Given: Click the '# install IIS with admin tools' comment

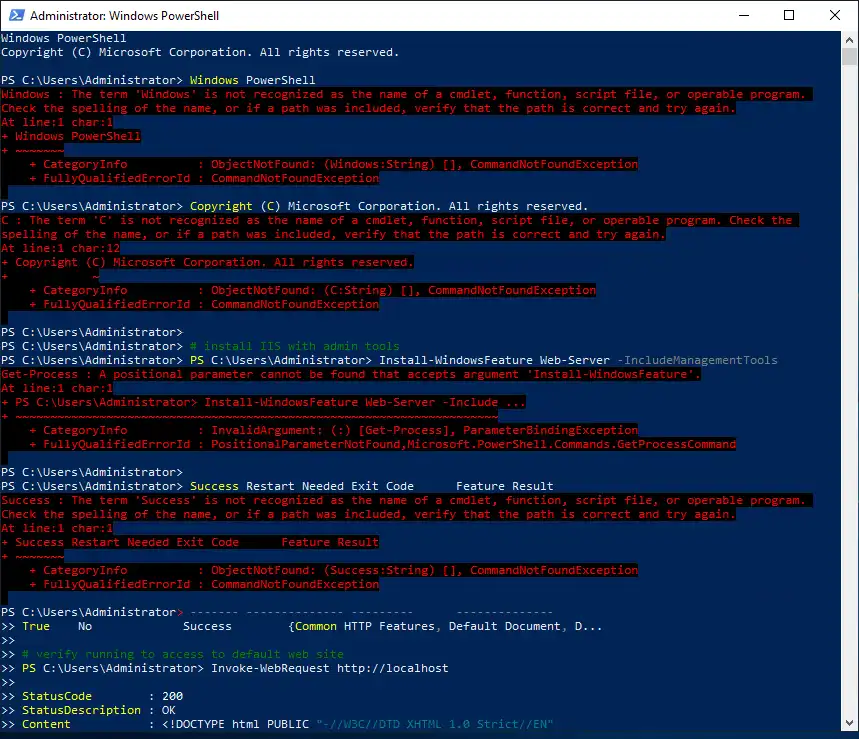Looking at the screenshot, I should (294, 346).
